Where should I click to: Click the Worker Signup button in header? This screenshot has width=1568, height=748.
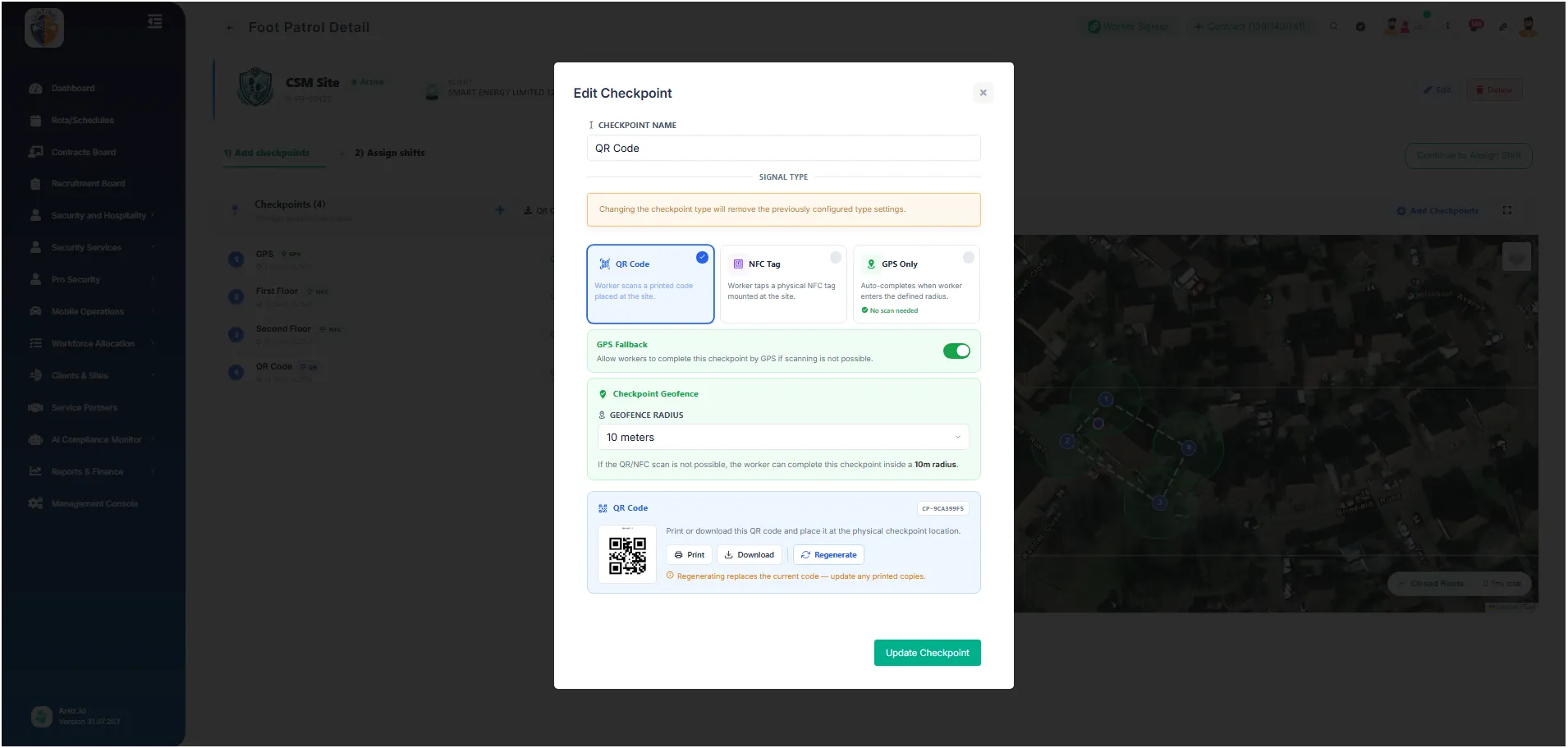1128,27
